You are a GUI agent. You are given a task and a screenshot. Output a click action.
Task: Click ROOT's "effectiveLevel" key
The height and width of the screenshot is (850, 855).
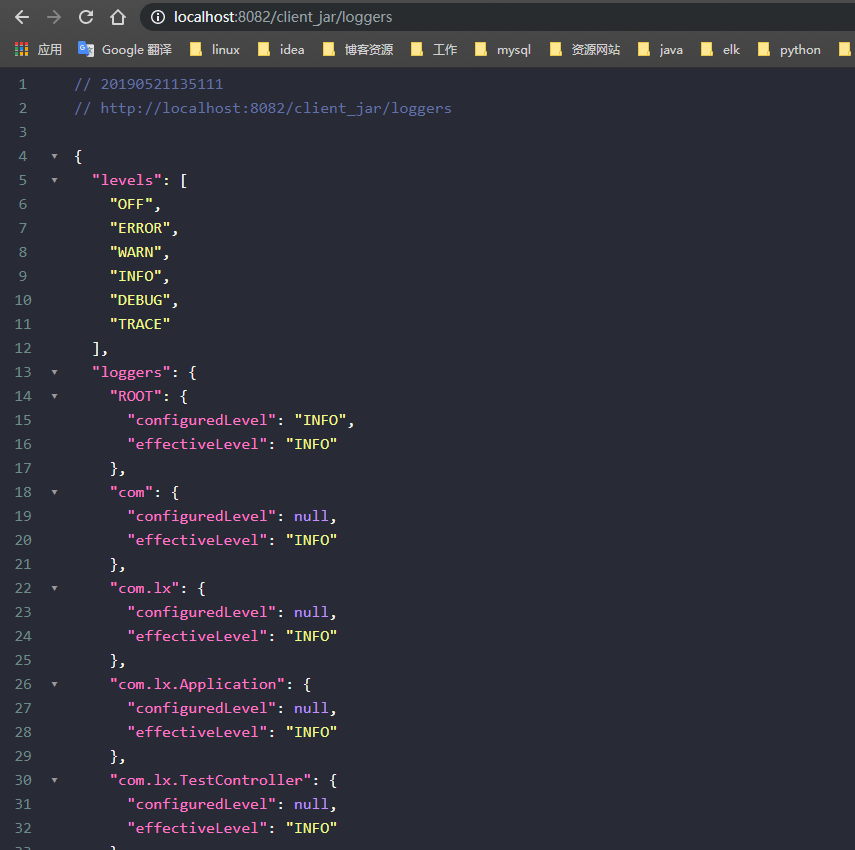tap(197, 444)
